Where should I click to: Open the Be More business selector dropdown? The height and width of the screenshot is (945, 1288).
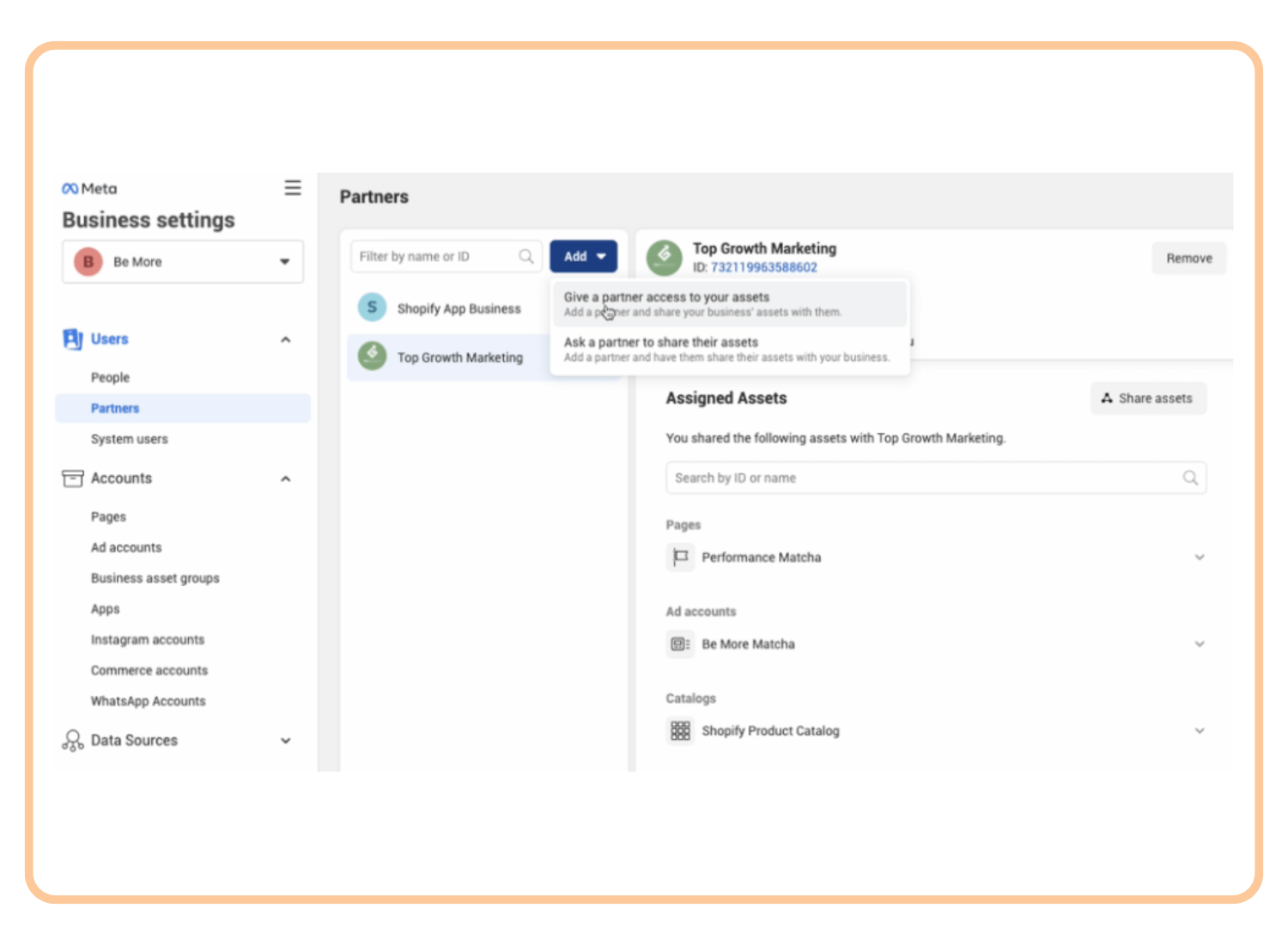tap(183, 261)
